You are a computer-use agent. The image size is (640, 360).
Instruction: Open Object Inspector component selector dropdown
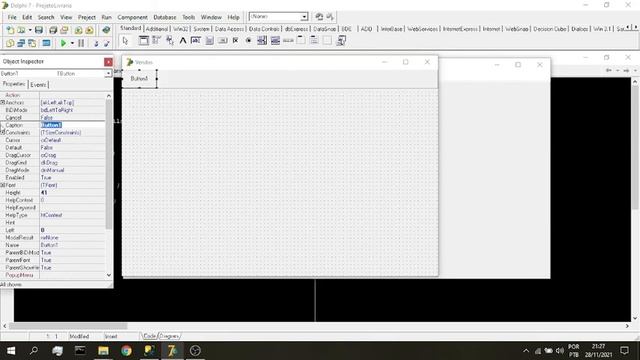(x=108, y=73)
